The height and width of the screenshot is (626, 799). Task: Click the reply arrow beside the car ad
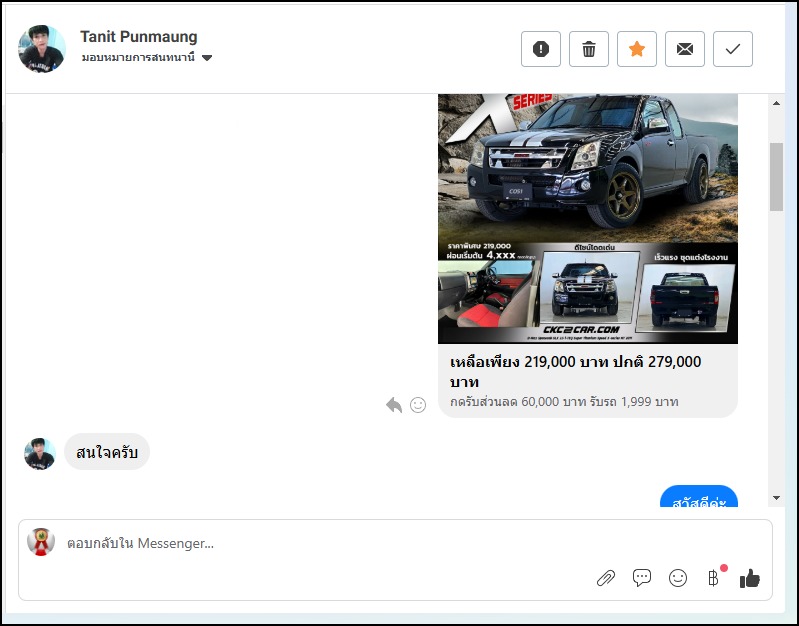(x=394, y=405)
